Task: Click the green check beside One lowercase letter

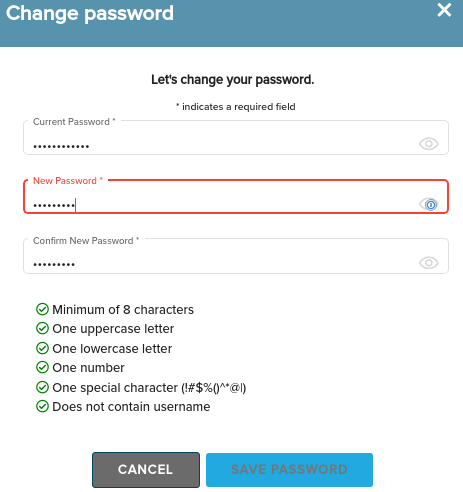Action: 42,348
